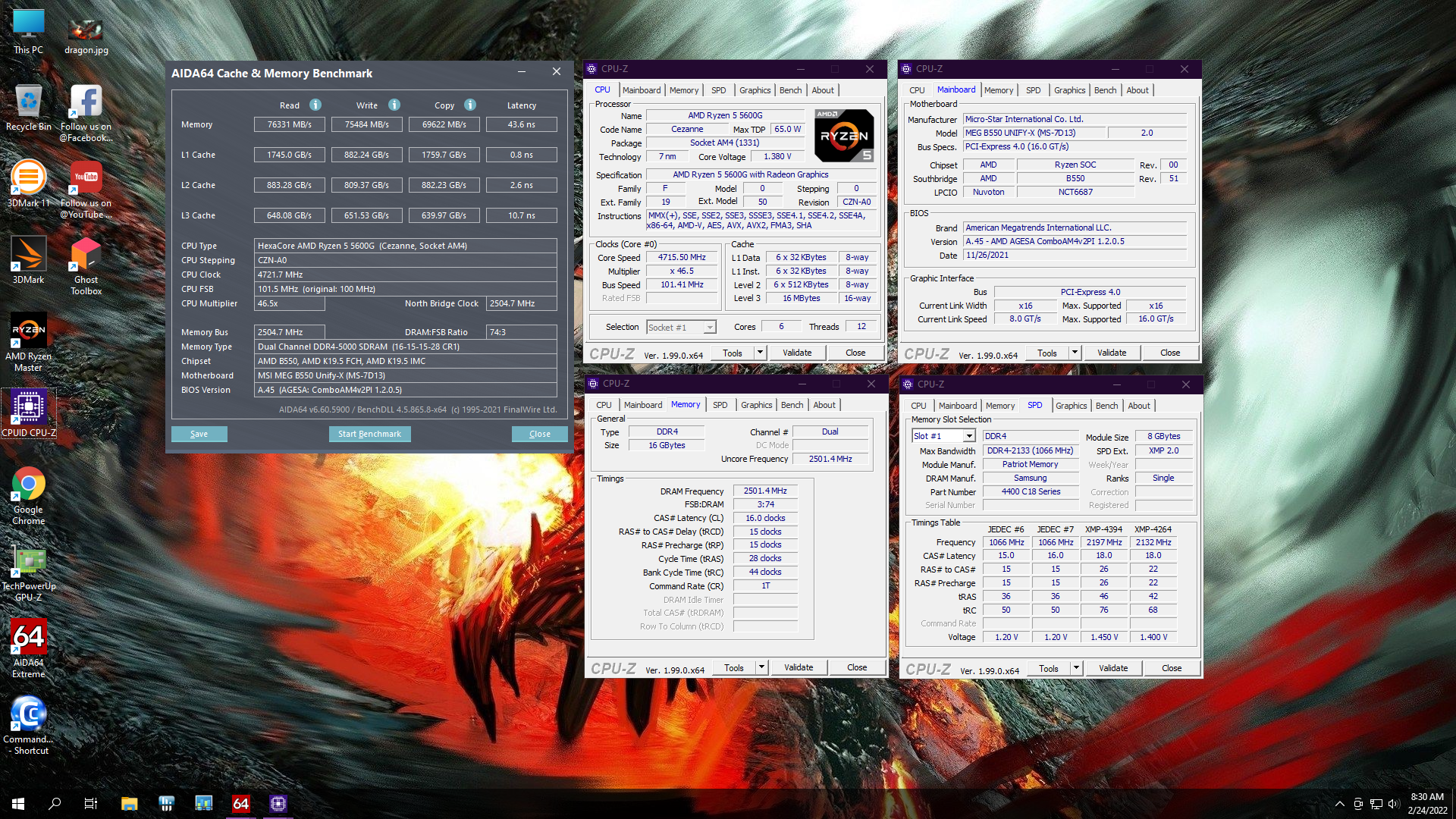
Task: Expand Tools dropdown arrow in SPD window
Action: click(1076, 668)
